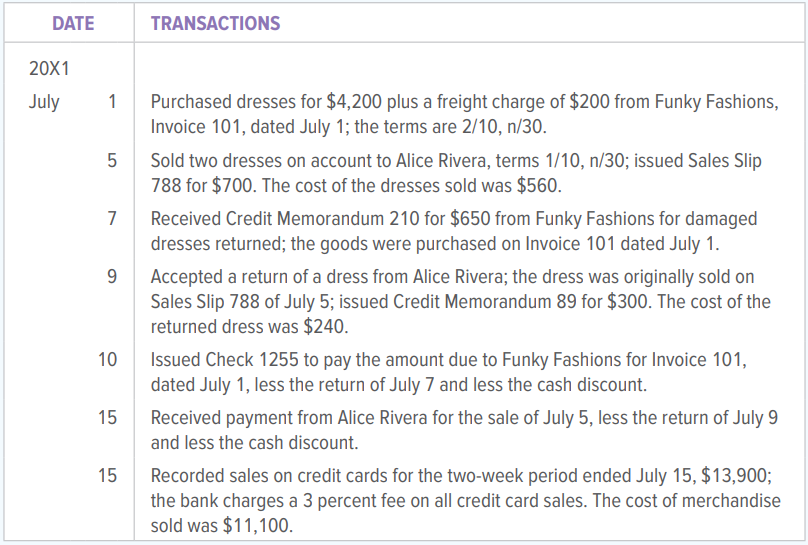This screenshot has width=808, height=545.
Task: Click the TRANSACTIONS column header
Action: [x=215, y=23]
